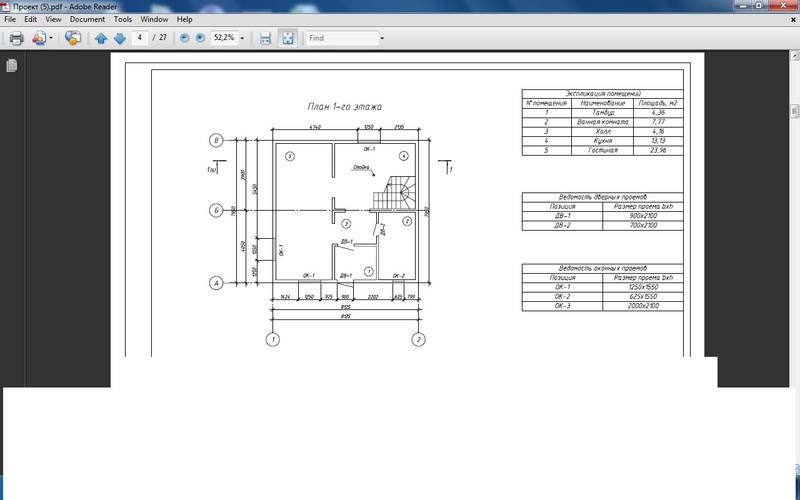The image size is (800, 500).
Task: Click the zoom out minus button
Action: pos(185,38)
